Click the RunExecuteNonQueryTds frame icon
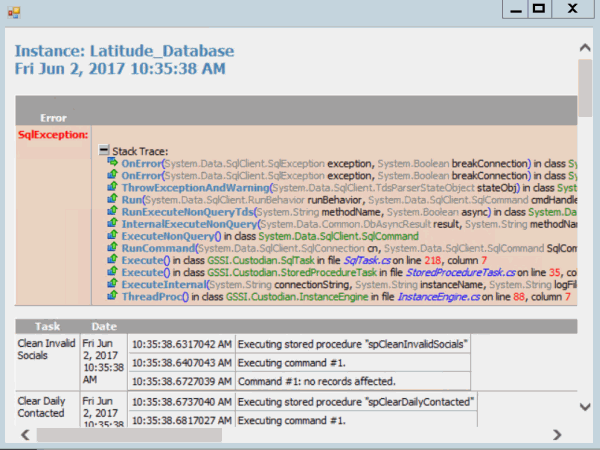600x450 pixels. tap(114, 212)
